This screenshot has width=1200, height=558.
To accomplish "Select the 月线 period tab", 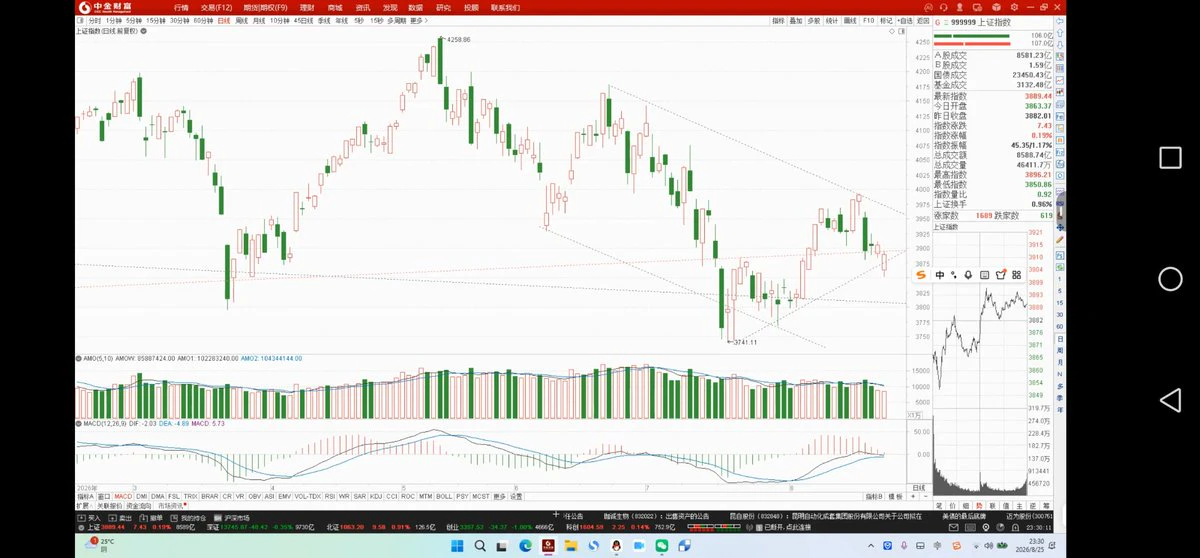I will click(x=258, y=20).
